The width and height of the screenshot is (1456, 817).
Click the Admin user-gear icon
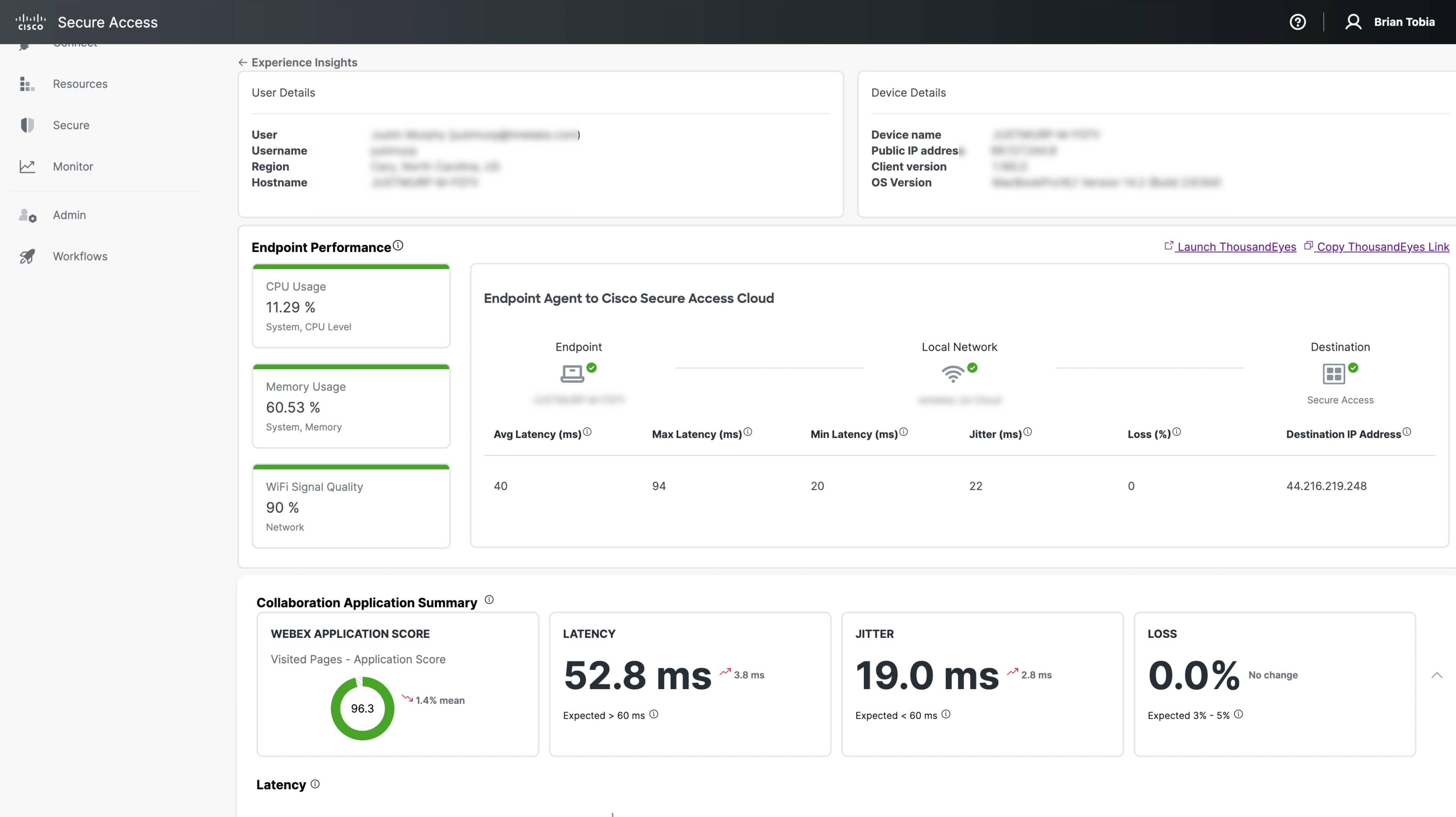click(x=27, y=215)
